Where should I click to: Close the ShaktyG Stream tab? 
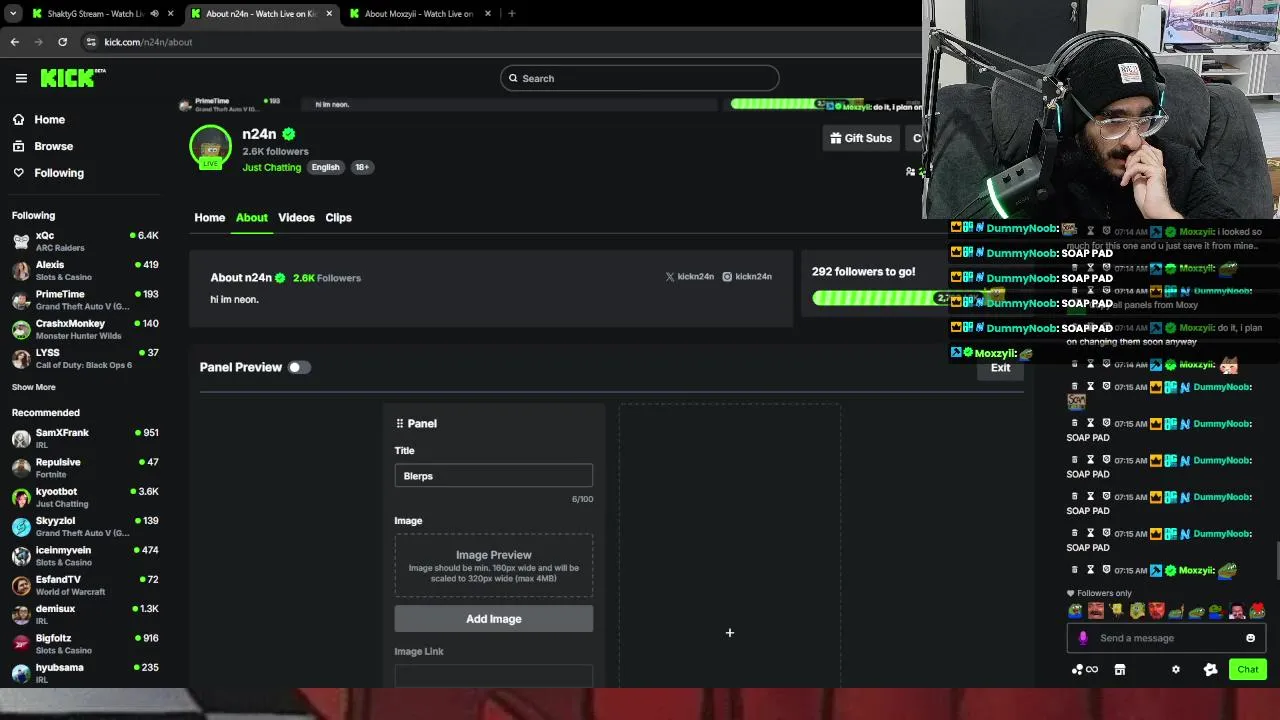[170, 14]
